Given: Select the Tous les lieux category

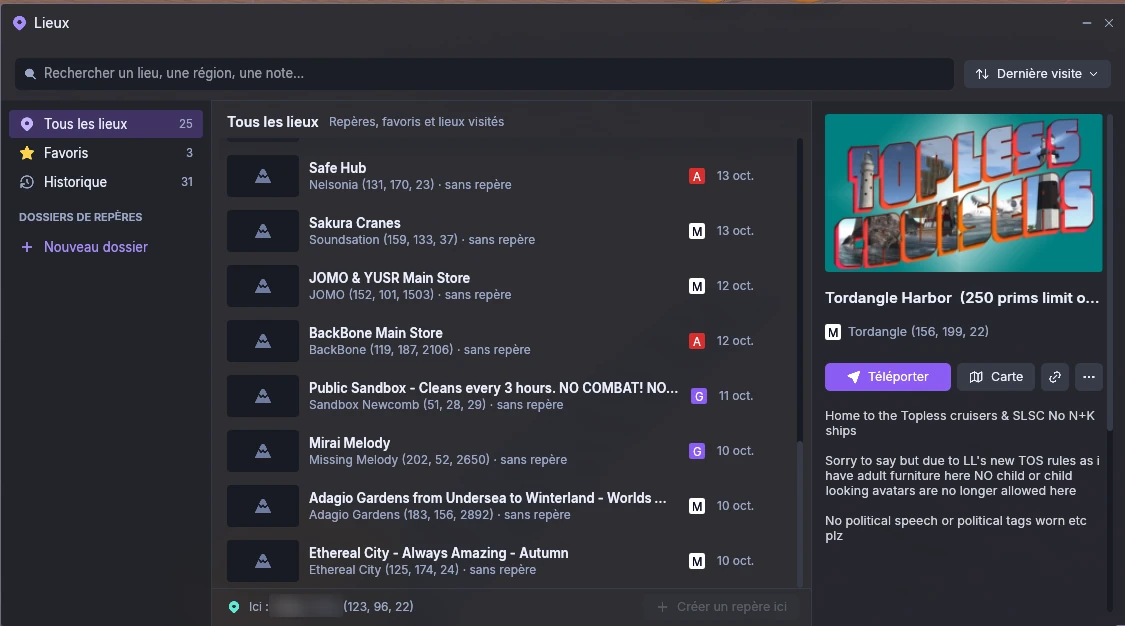Looking at the screenshot, I should tap(106, 124).
